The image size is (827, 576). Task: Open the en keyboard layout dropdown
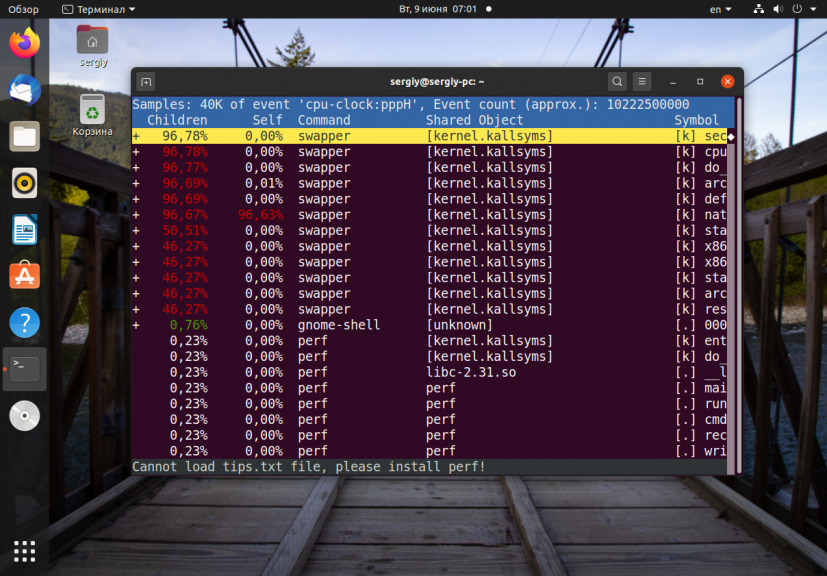pos(720,9)
